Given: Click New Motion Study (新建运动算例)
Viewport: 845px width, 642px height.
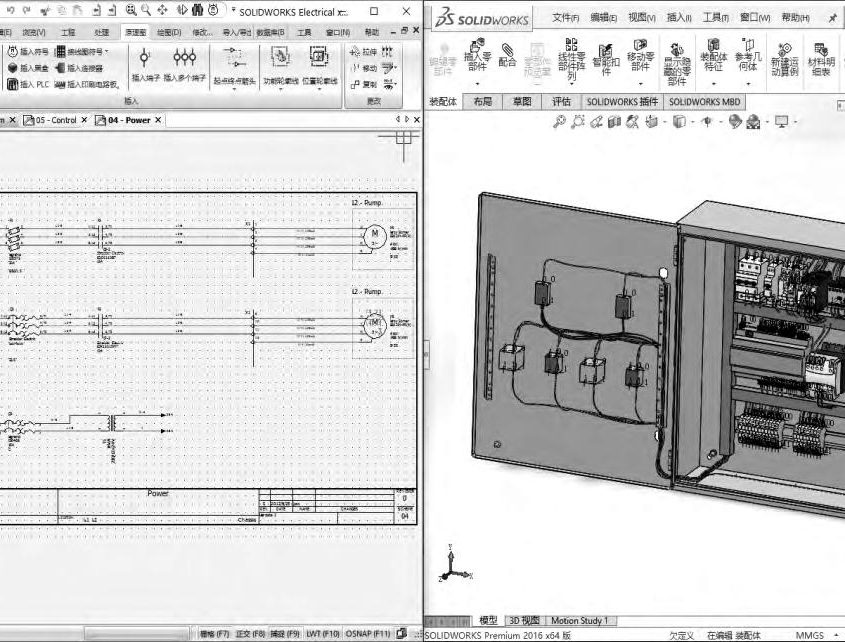Looking at the screenshot, I should click(784, 59).
